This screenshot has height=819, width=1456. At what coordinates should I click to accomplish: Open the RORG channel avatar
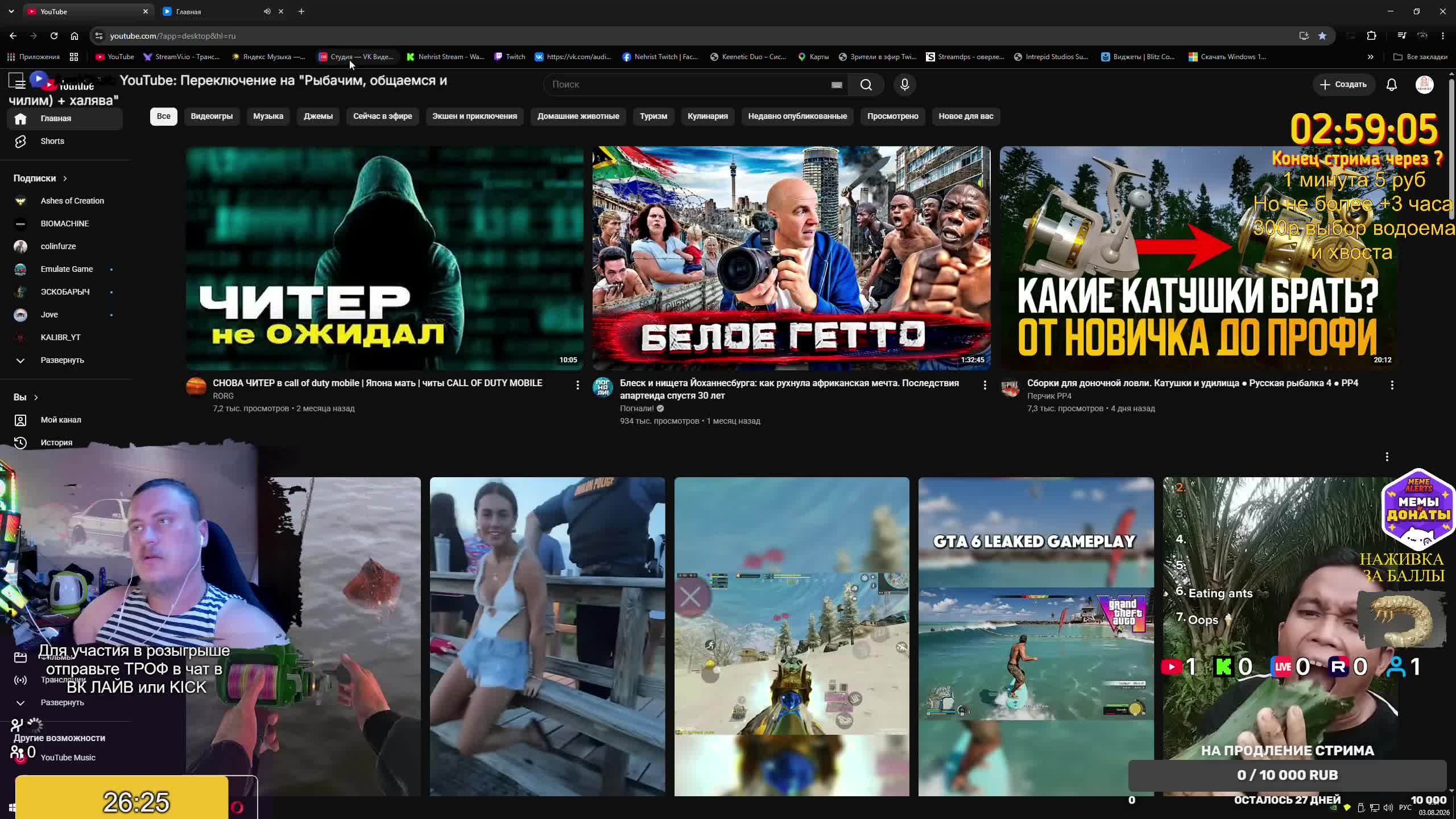(196, 387)
